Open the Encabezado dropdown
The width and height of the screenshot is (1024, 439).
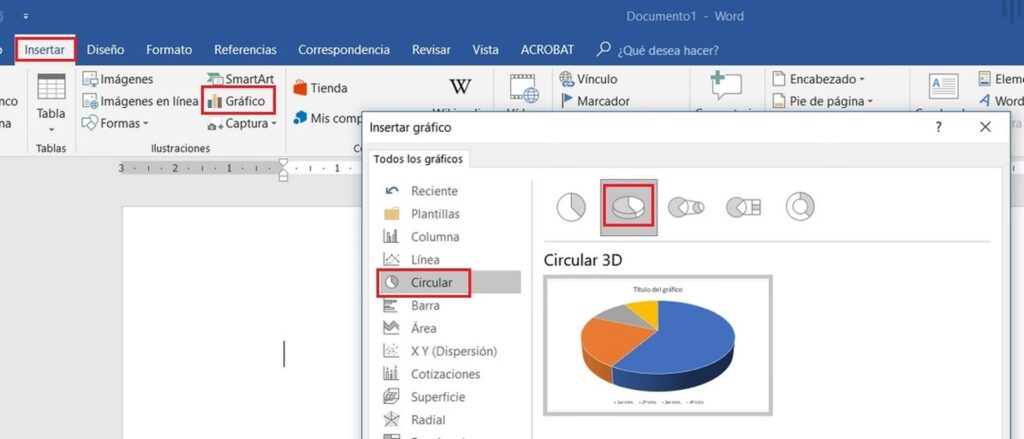point(819,79)
